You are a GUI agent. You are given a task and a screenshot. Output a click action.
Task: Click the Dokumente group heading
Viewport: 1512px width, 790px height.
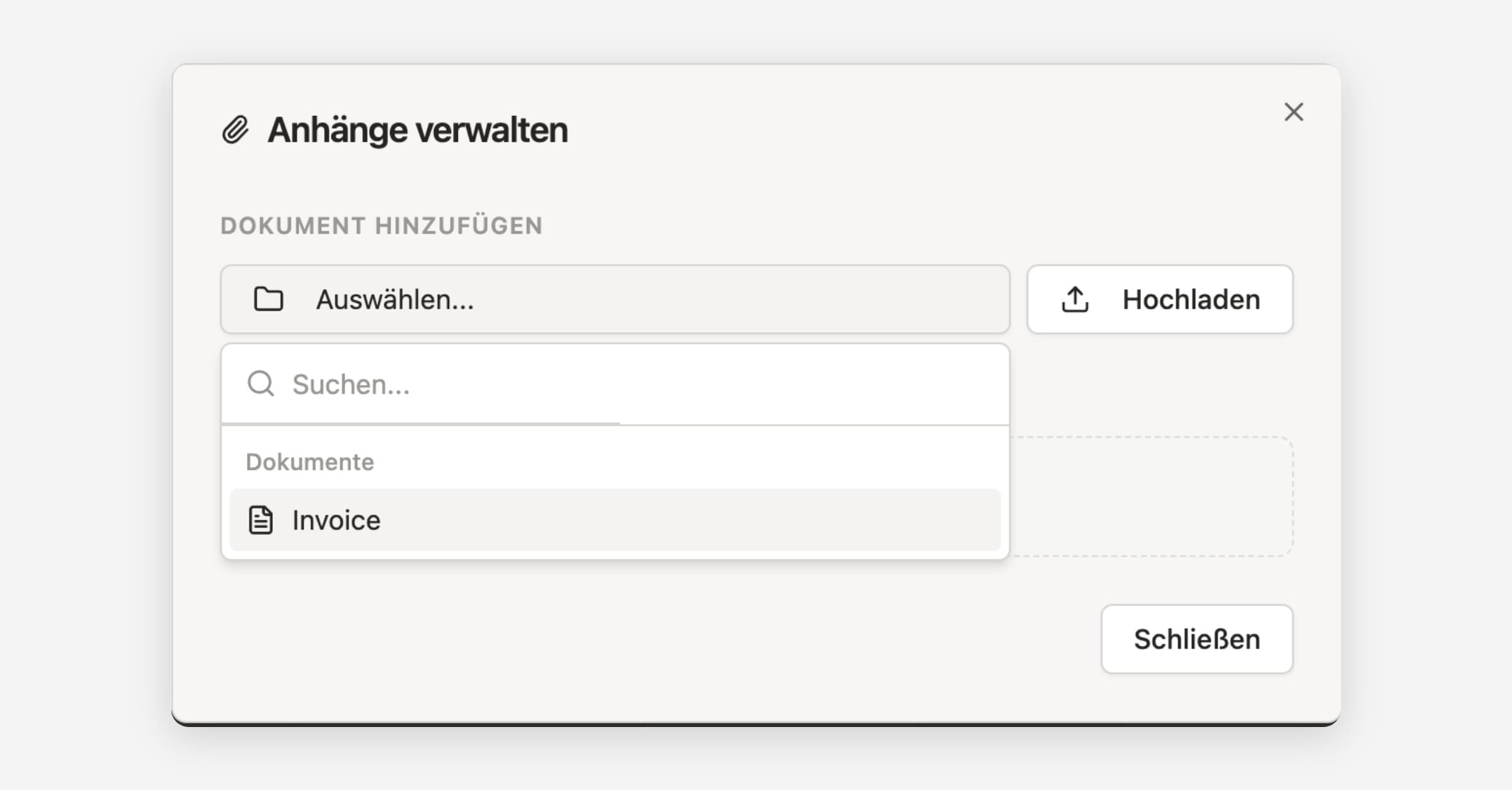tap(310, 462)
